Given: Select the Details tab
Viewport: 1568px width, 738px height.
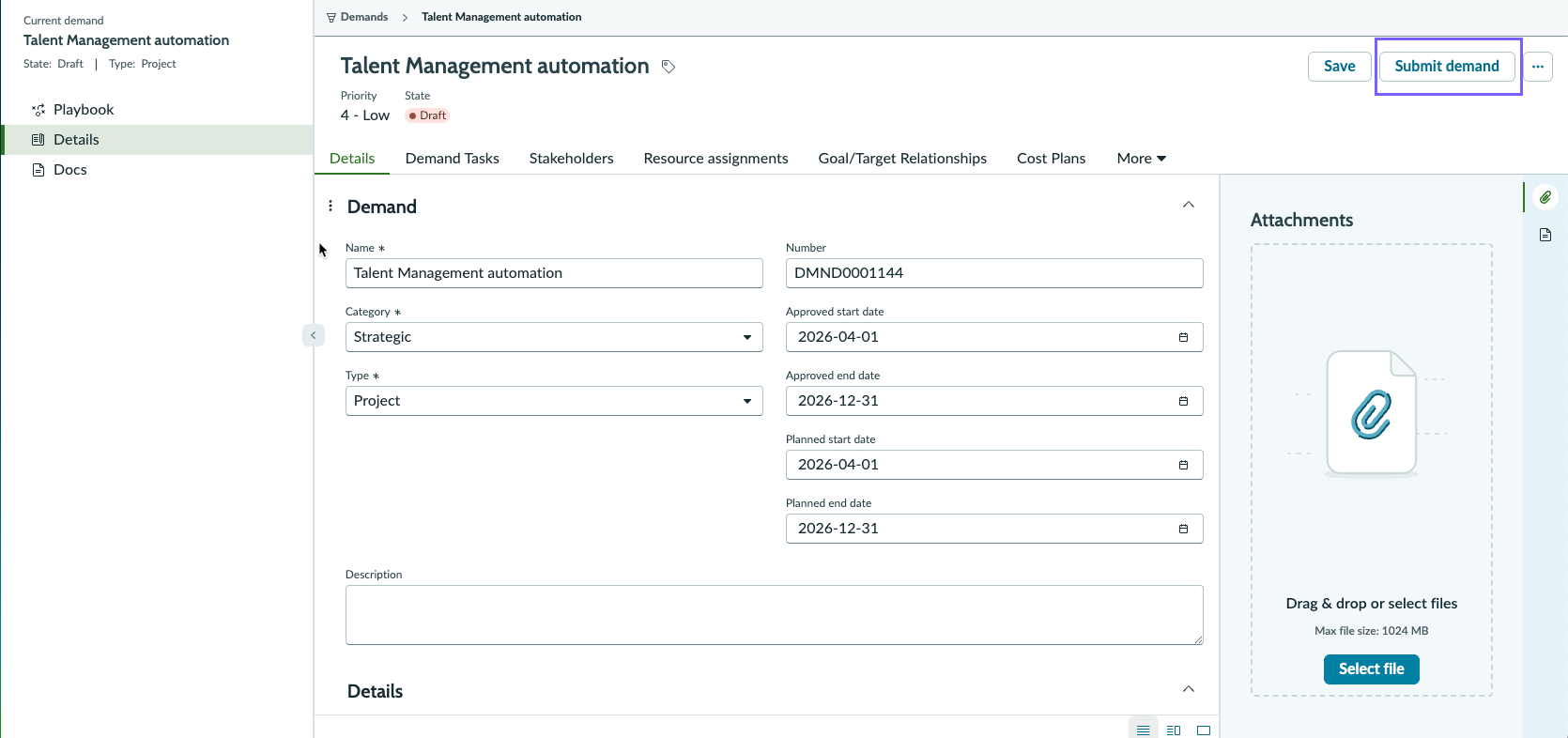Looking at the screenshot, I should (x=352, y=159).
